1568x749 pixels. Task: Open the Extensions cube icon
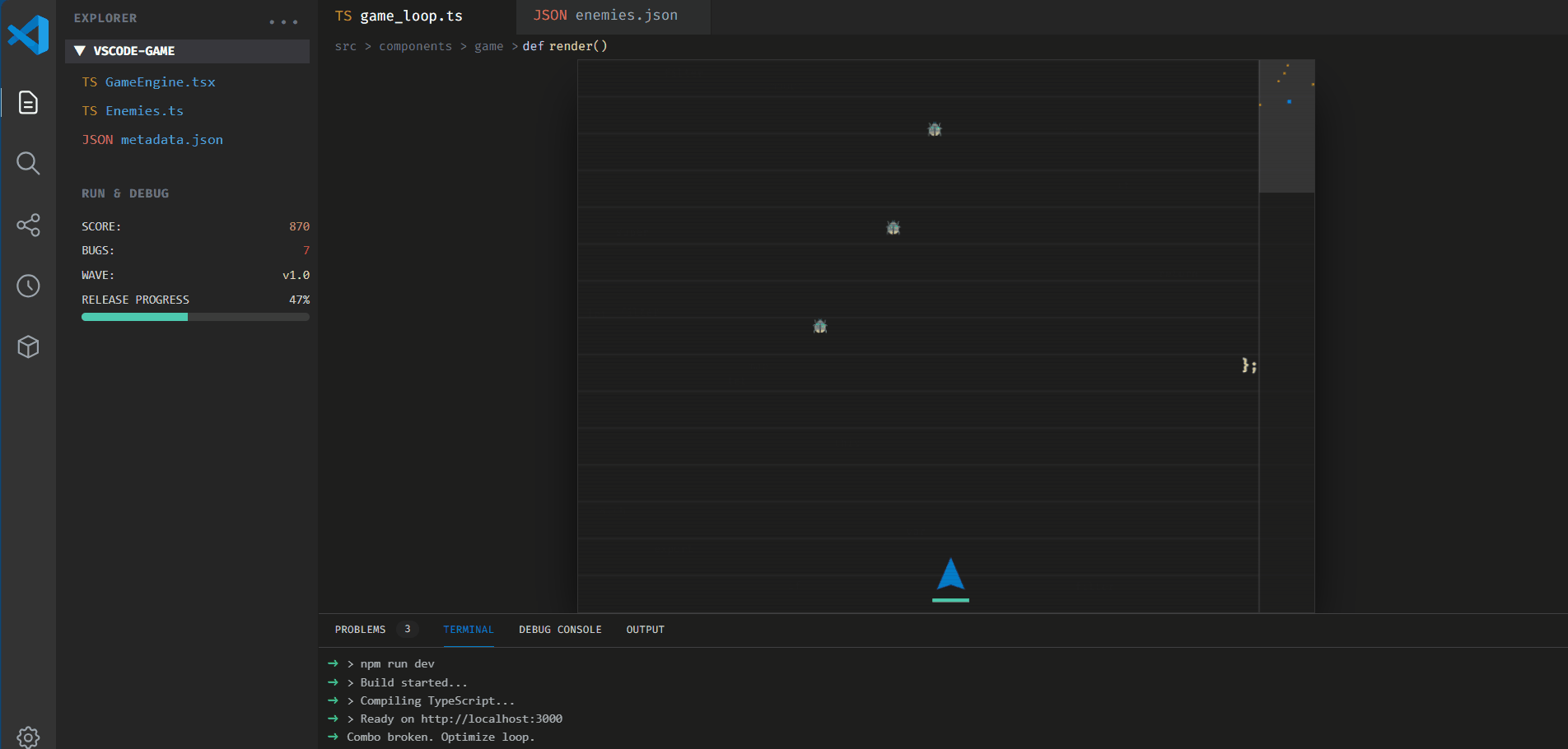[x=28, y=347]
